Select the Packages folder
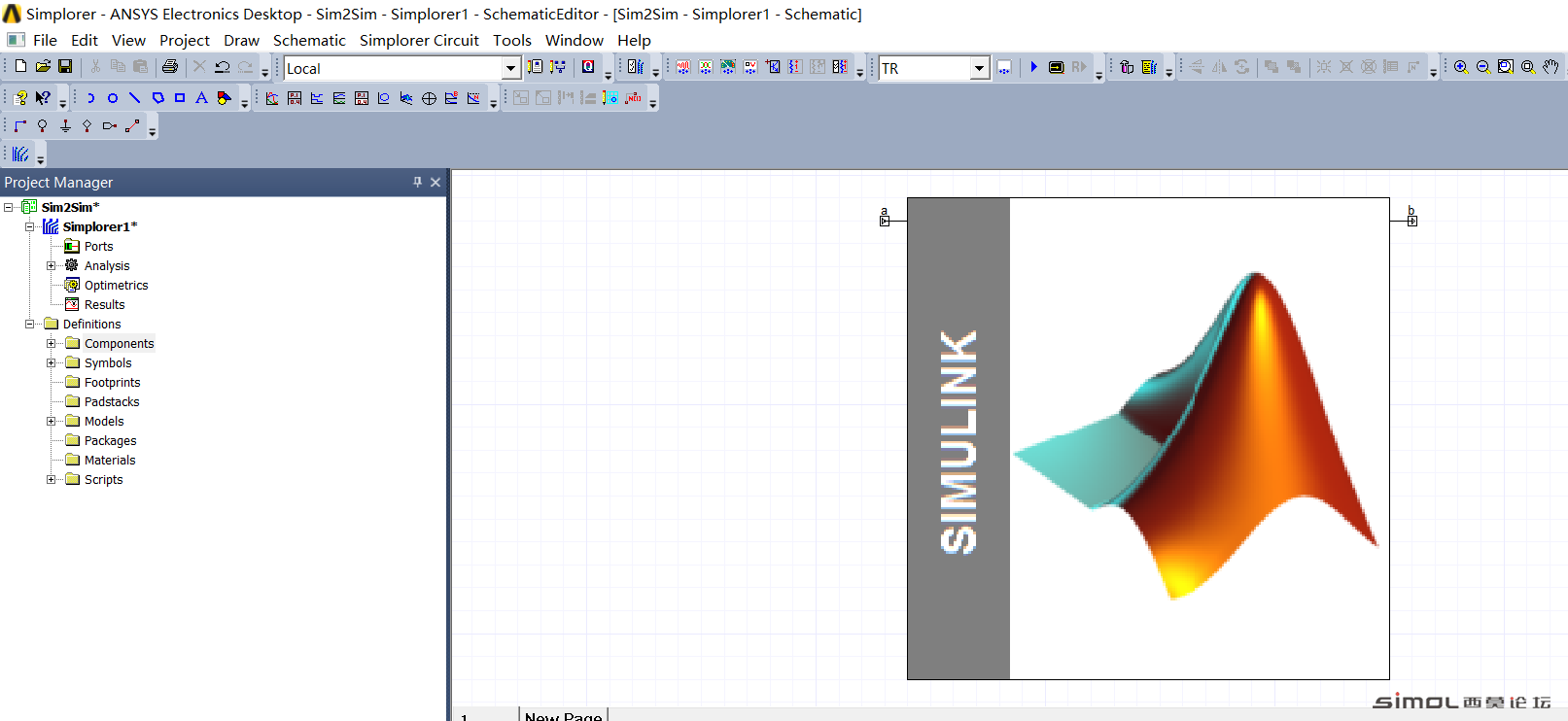Image resolution: width=1568 pixels, height=721 pixels. [110, 440]
